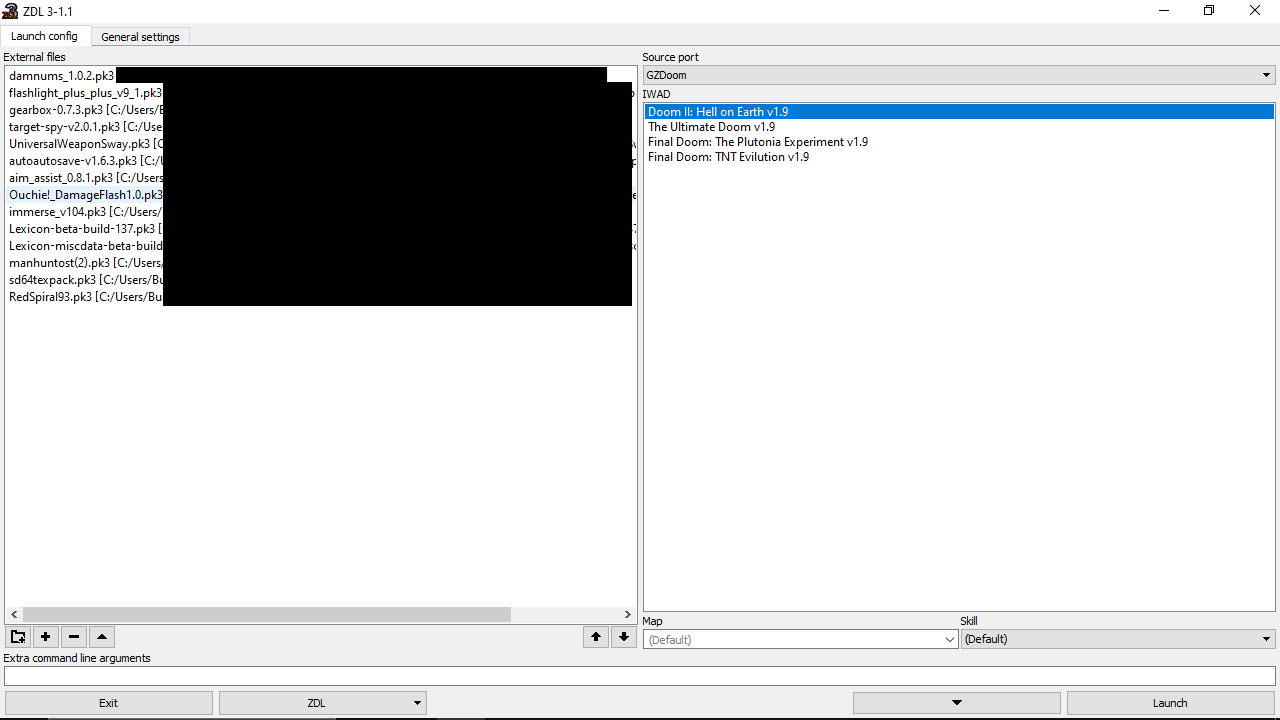The image size is (1280, 720).
Task: Click the Exit button
Action: point(109,703)
